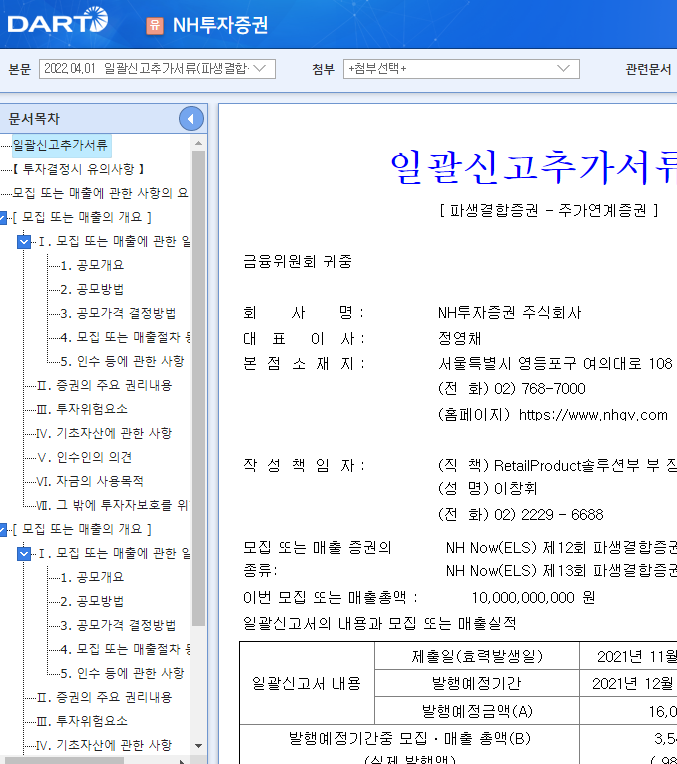
Task: Open first 3. 공모가격 결정방법 entry
Action: [118, 313]
